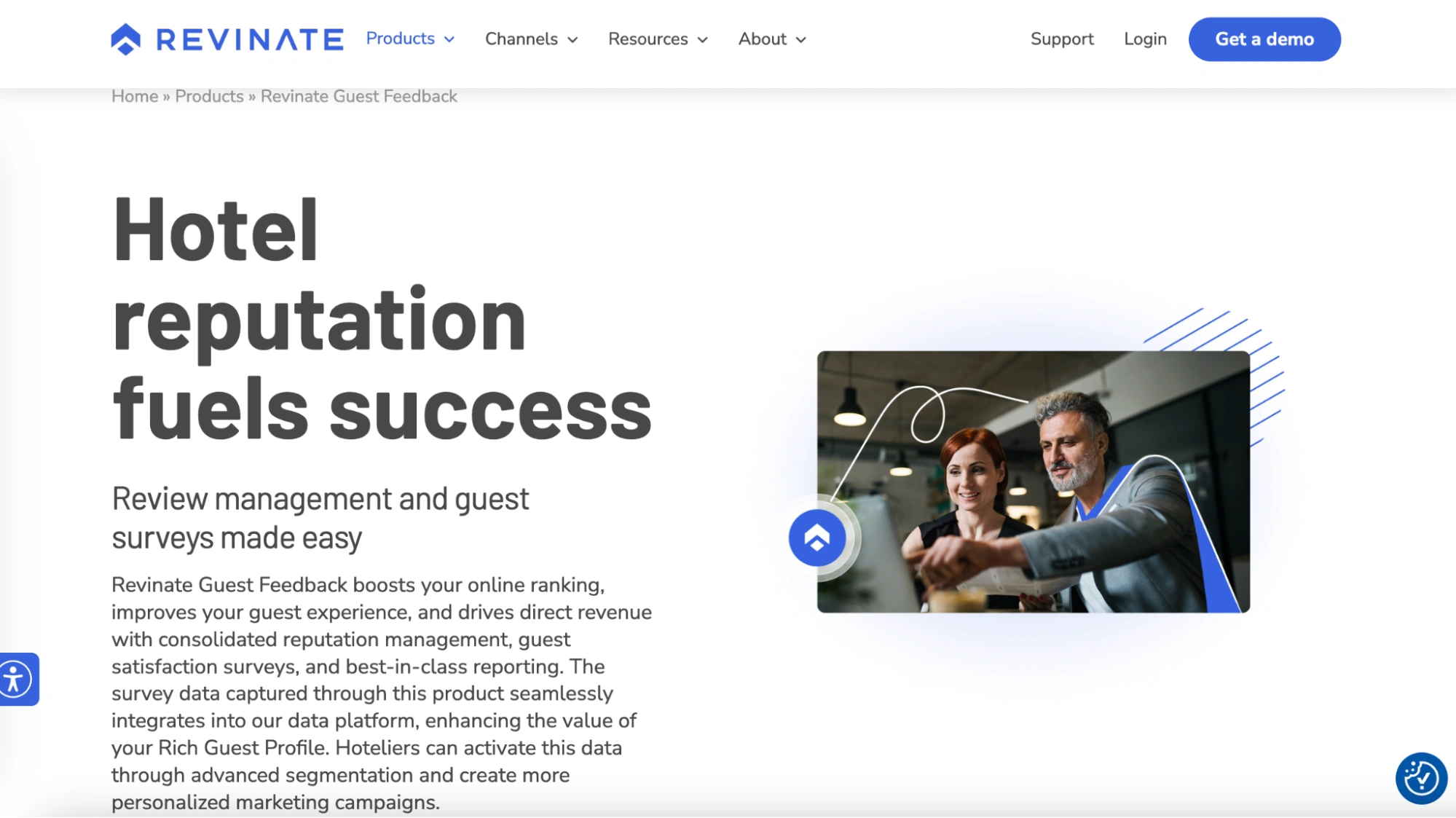Expand the Products dropdown chevron
The height and width of the screenshot is (818, 1456).
[x=449, y=39]
